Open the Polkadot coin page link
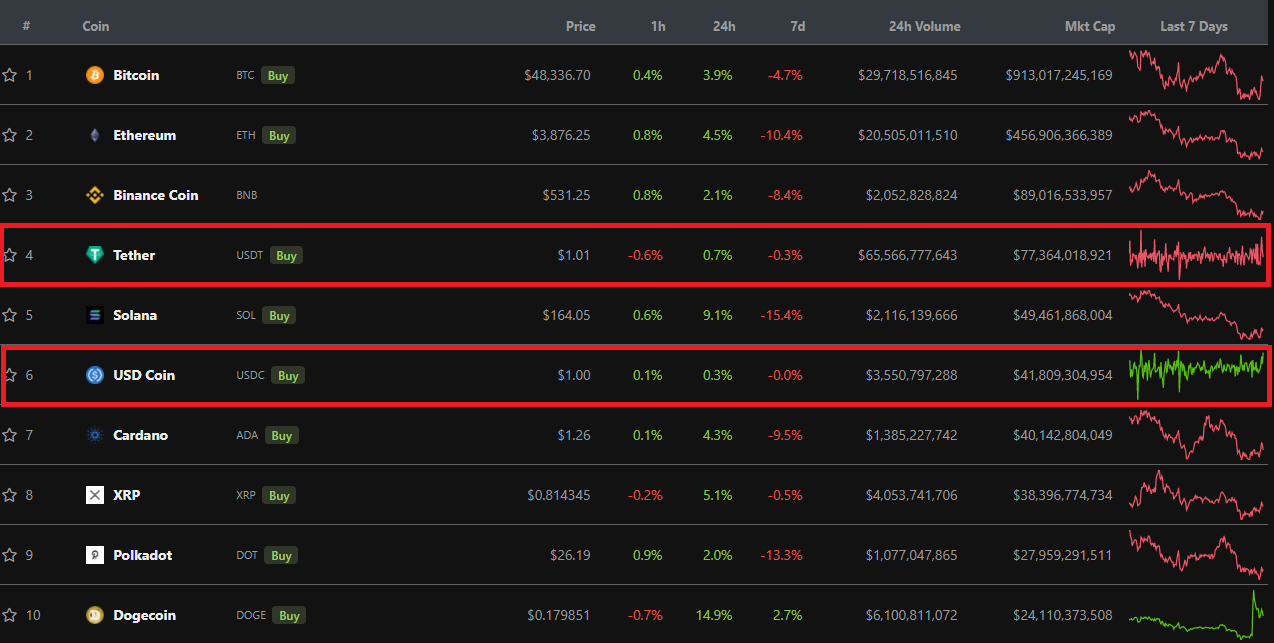 pos(143,555)
